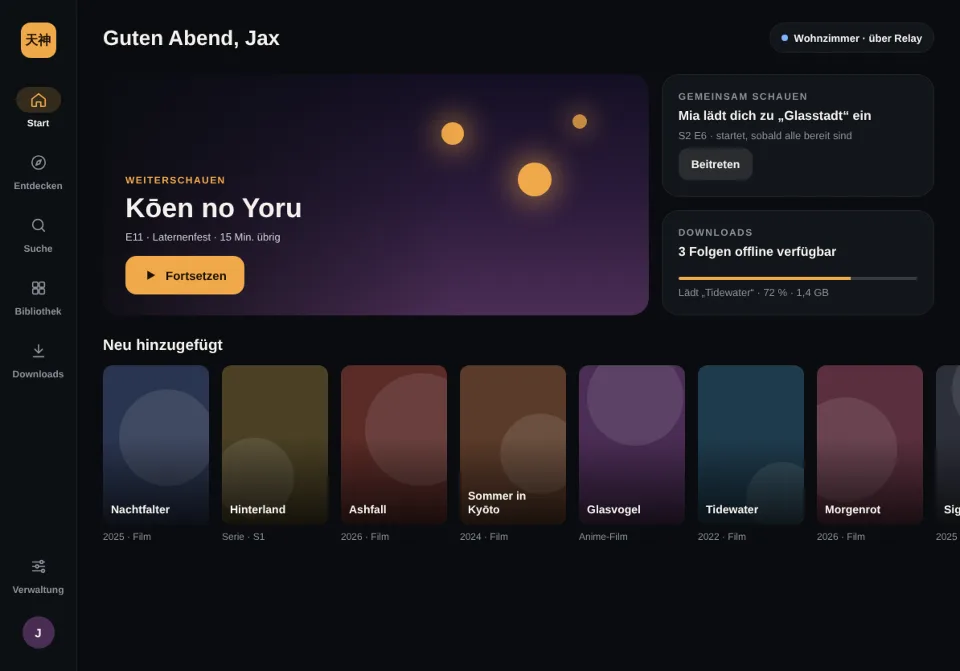
Task: Click the Guten Abend, Jax greeting
Action: tap(191, 38)
